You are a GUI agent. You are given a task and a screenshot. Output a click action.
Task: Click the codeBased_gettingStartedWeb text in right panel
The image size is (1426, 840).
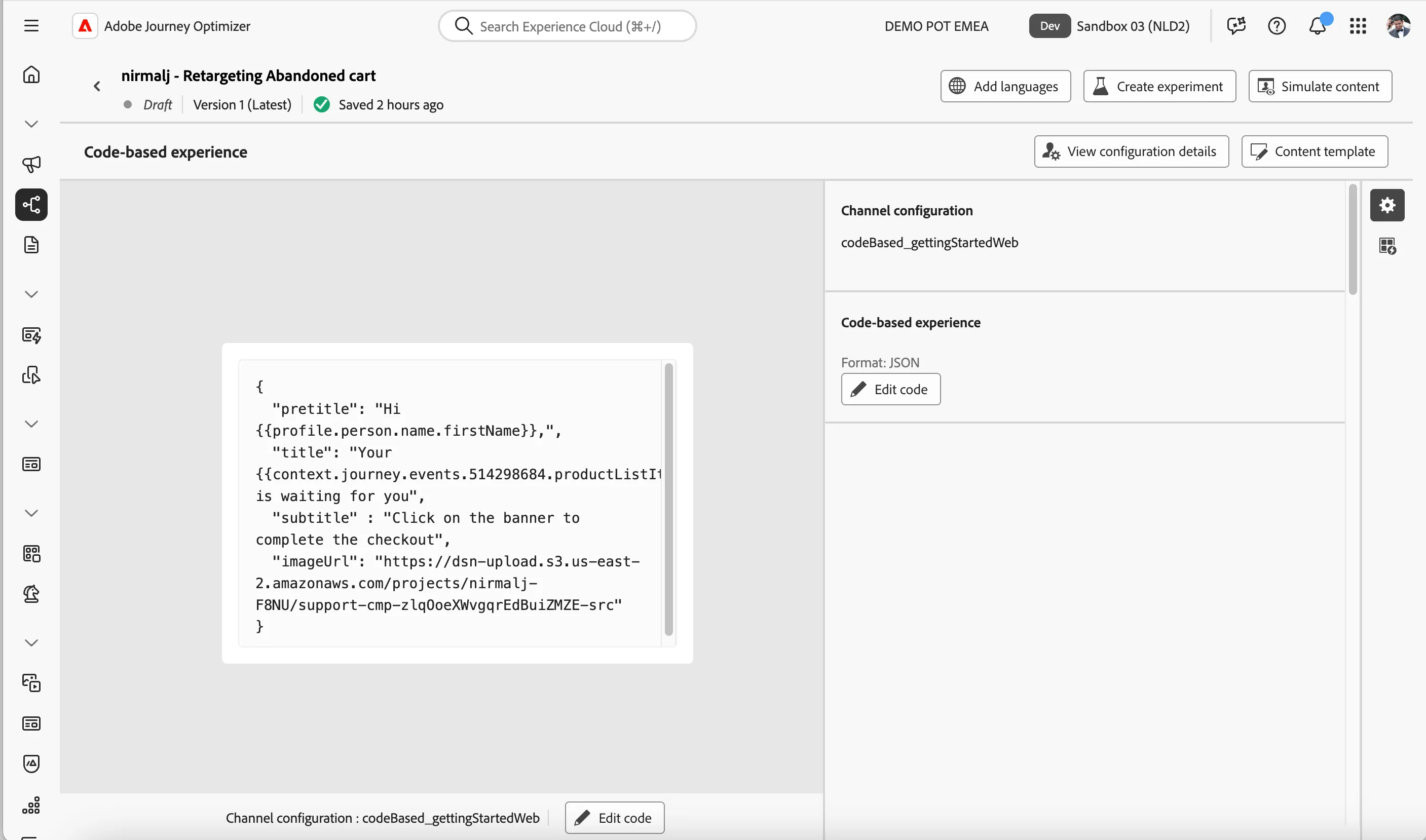coord(929,242)
